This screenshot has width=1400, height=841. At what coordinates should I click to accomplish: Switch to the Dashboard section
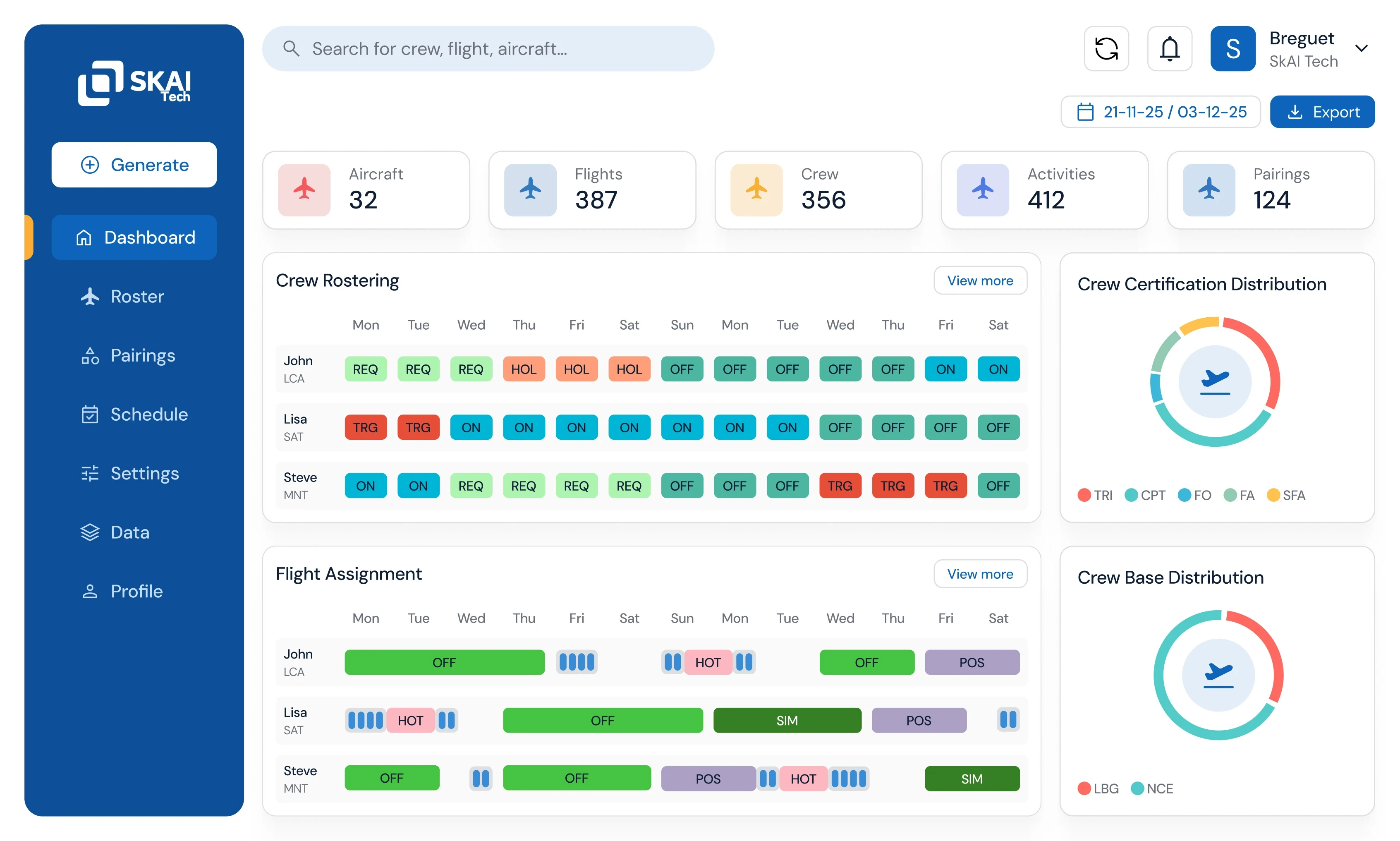(x=134, y=237)
